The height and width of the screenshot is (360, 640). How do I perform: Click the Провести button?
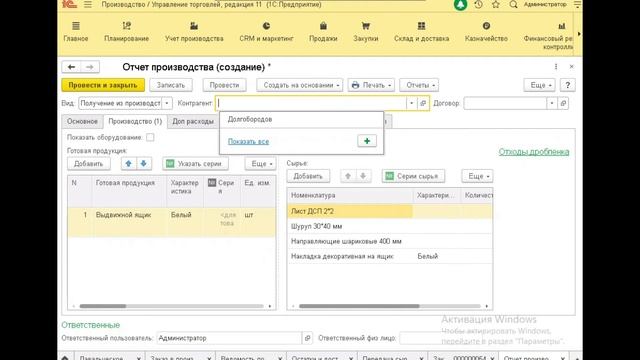pos(224,85)
